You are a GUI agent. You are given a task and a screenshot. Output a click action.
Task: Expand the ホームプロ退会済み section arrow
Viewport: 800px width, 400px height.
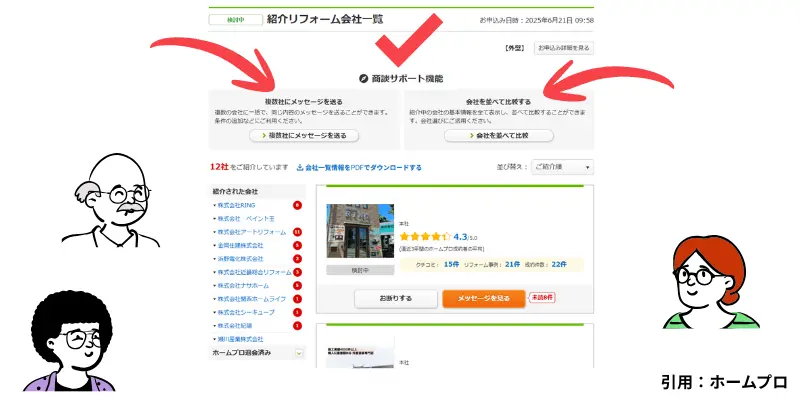pyautogui.click(x=299, y=353)
